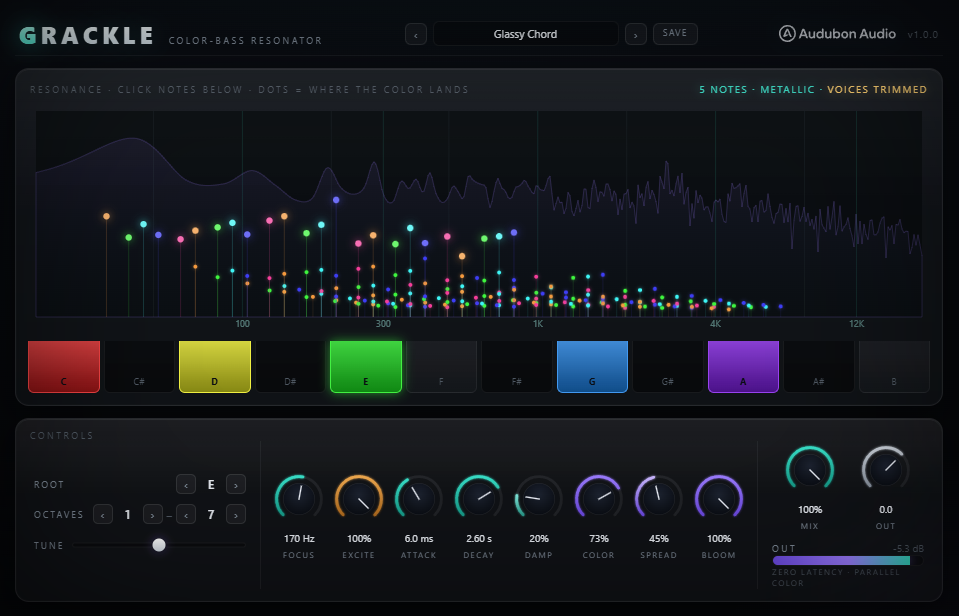Enable the A# note key
Viewport: 959px width, 616px height.
pyautogui.click(x=818, y=366)
